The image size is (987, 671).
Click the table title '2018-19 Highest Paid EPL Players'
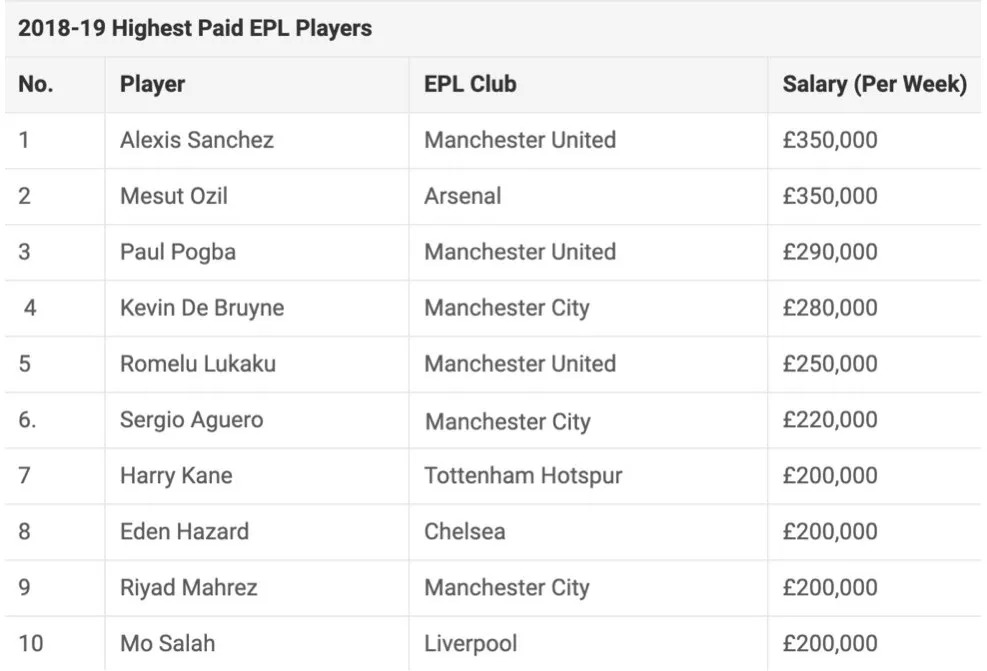[195, 28]
